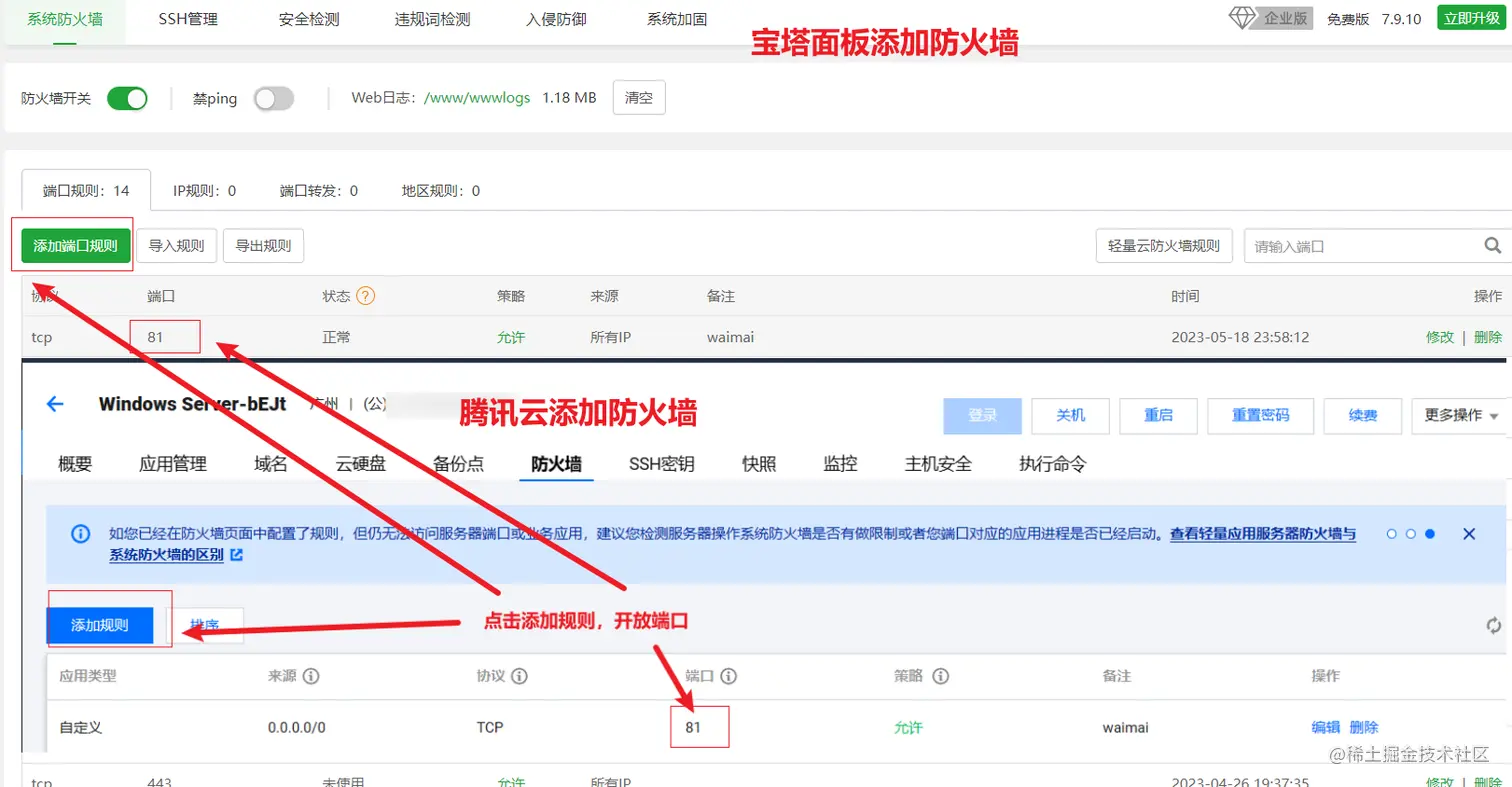Go to the 入侵防御 tab

tap(556, 18)
